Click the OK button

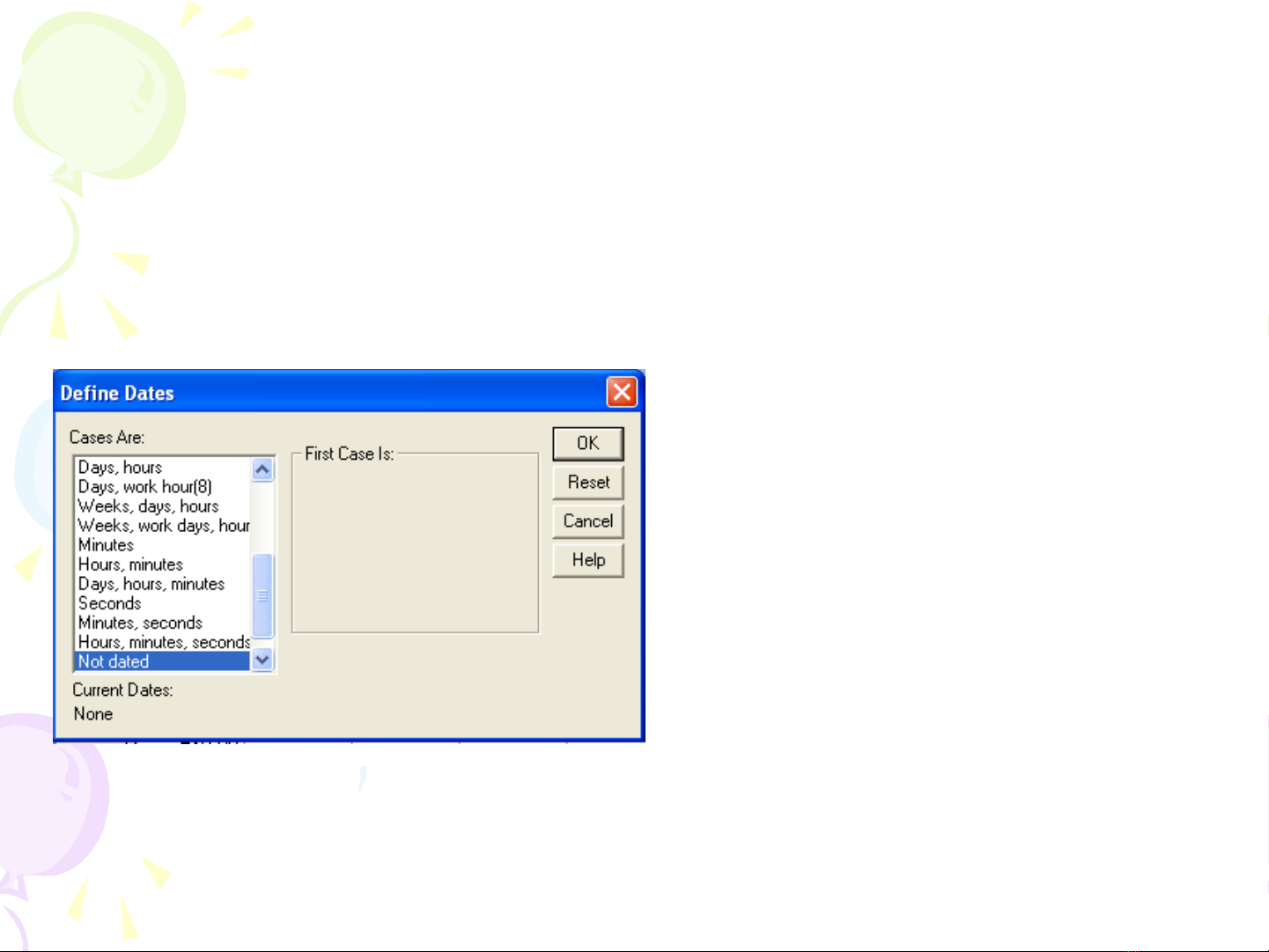[x=587, y=444]
